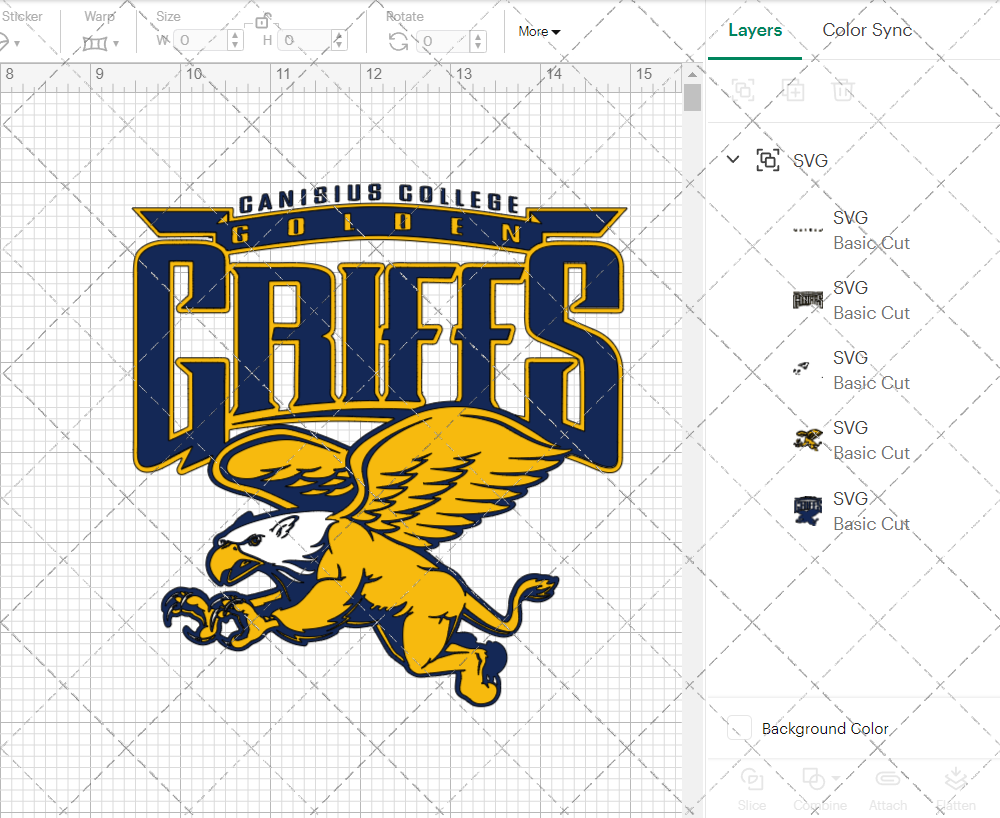Open the Combine dropdown arrow

pyautogui.click(x=836, y=779)
